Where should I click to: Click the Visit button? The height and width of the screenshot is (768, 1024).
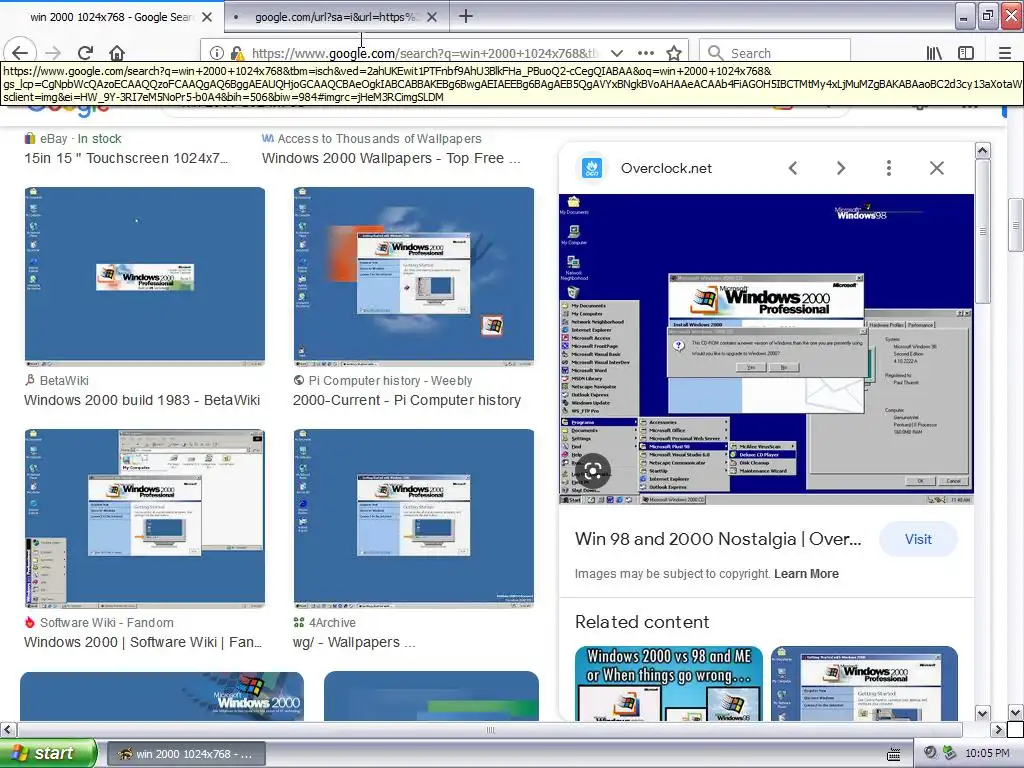918,539
